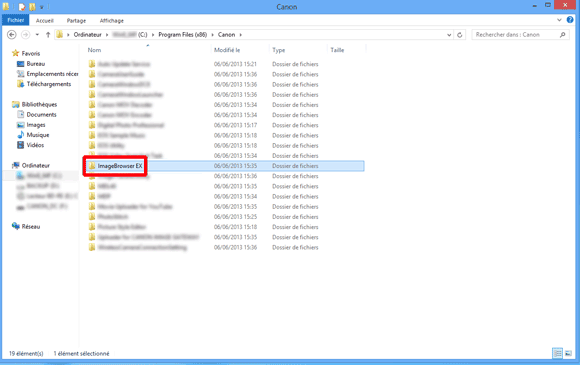Switch to the Partage tab
580x365 pixels.
click(76, 21)
